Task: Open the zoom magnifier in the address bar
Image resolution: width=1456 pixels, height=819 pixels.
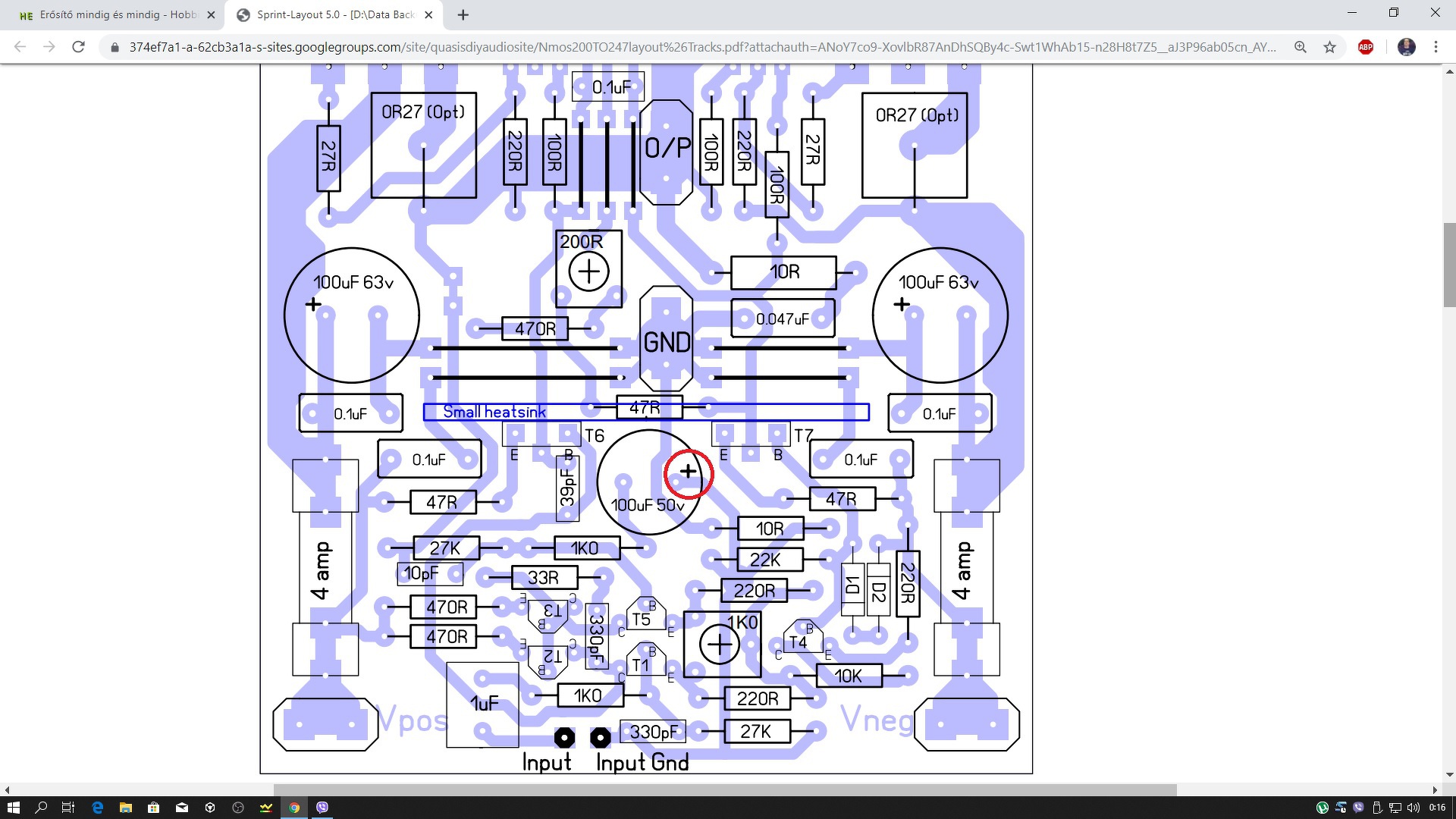Action: pyautogui.click(x=1301, y=47)
